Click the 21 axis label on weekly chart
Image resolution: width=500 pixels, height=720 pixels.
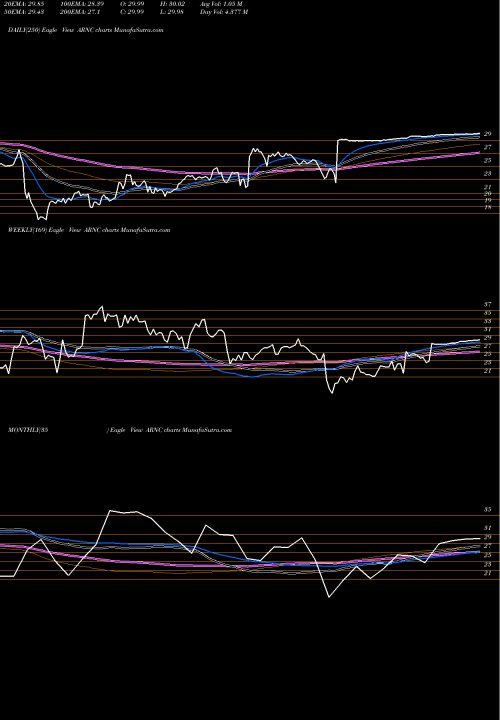(x=488, y=371)
